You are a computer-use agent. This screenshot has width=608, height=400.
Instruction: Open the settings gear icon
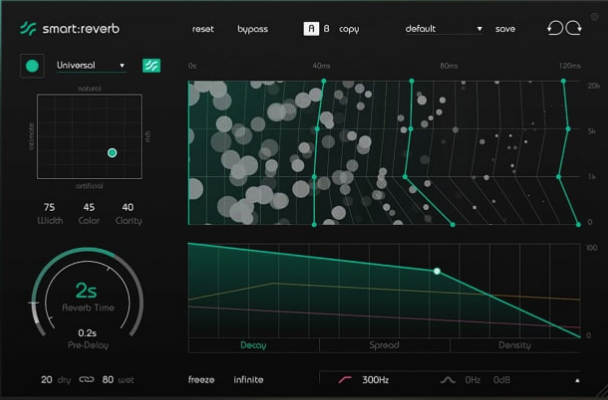(594, 17)
